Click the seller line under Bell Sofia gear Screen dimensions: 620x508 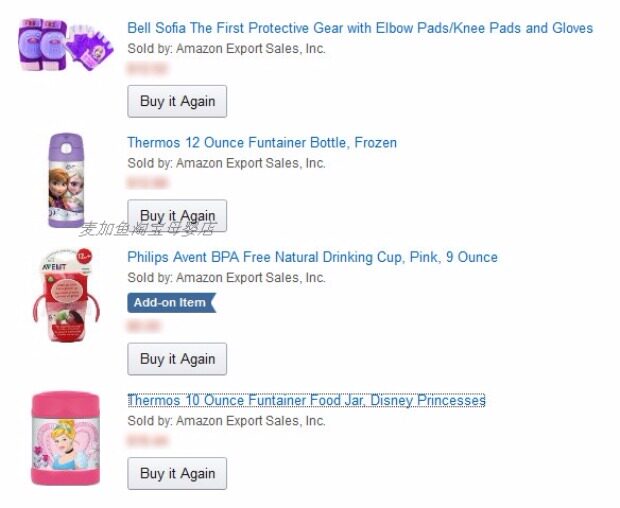tap(226, 49)
